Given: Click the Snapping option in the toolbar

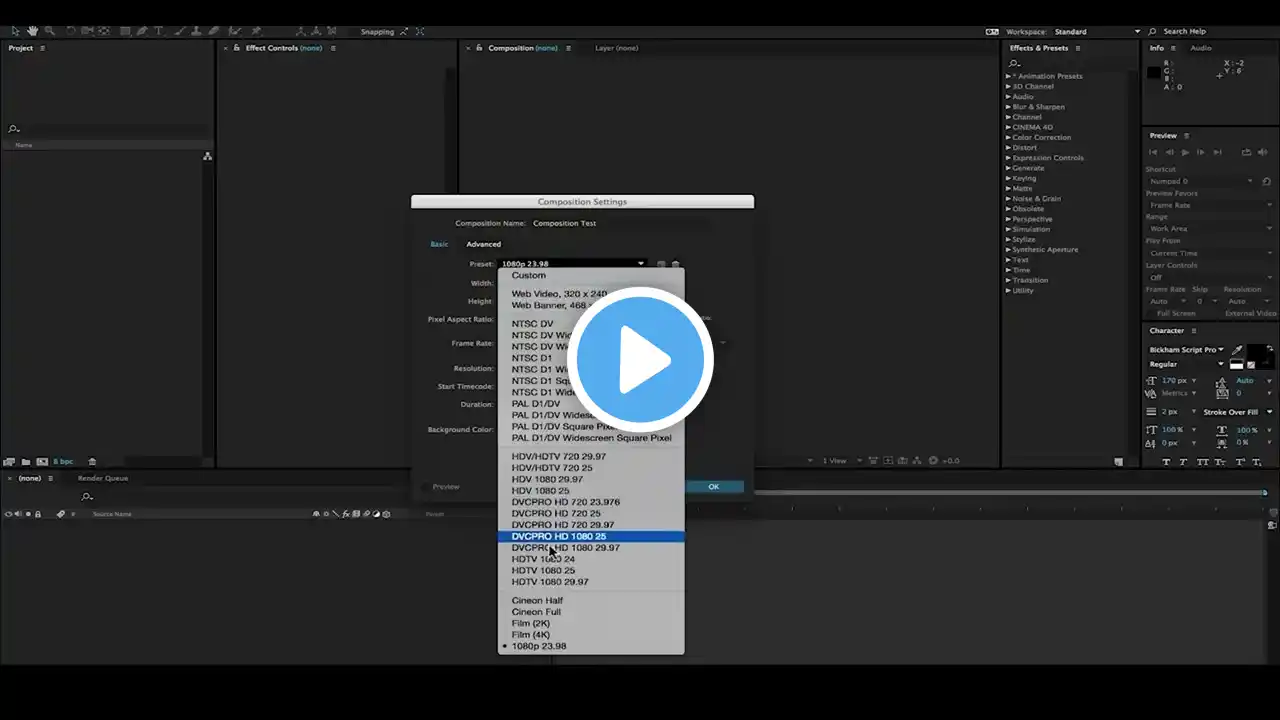Looking at the screenshot, I should pos(377,32).
